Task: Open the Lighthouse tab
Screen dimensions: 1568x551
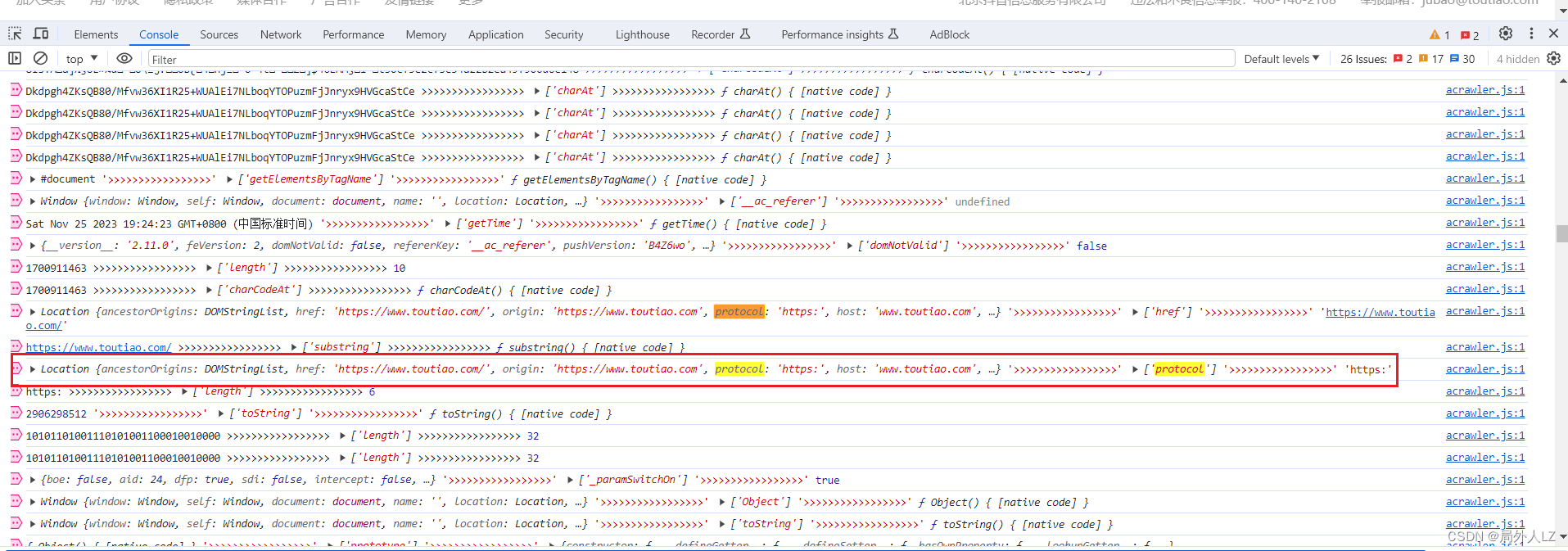Action: 642,34
